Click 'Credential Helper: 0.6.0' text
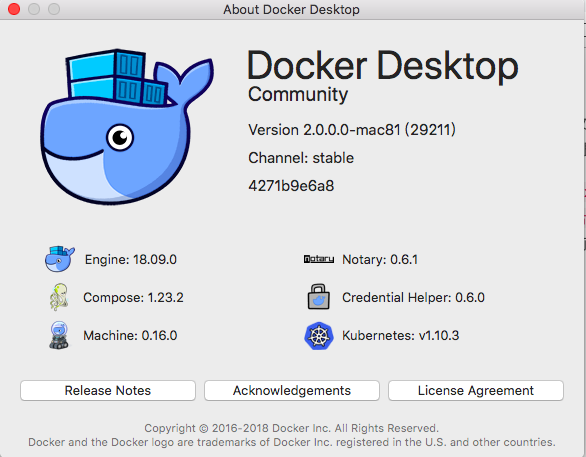586x457 pixels. point(413,297)
